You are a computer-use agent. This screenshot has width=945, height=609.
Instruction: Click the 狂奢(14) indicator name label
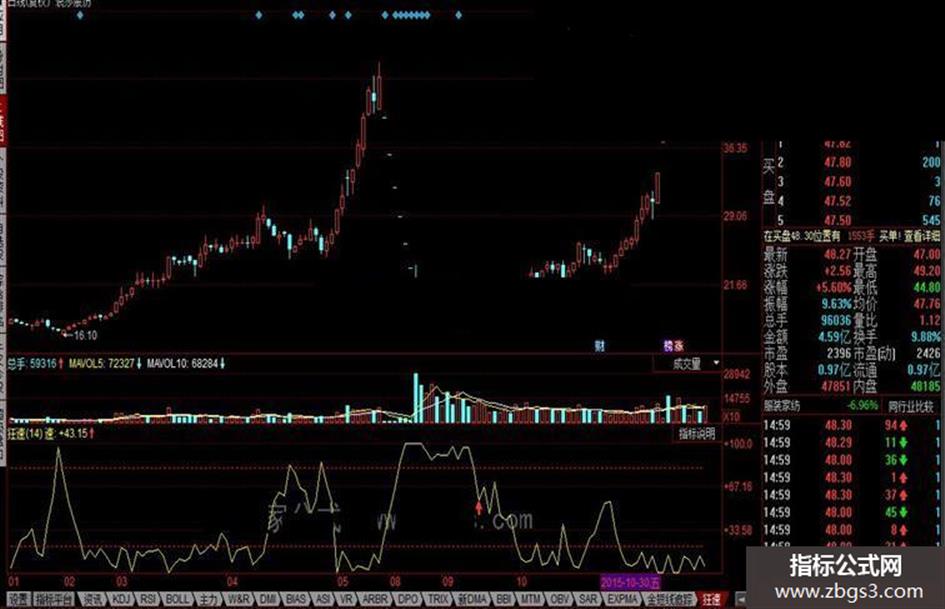pyautogui.click(x=24, y=434)
